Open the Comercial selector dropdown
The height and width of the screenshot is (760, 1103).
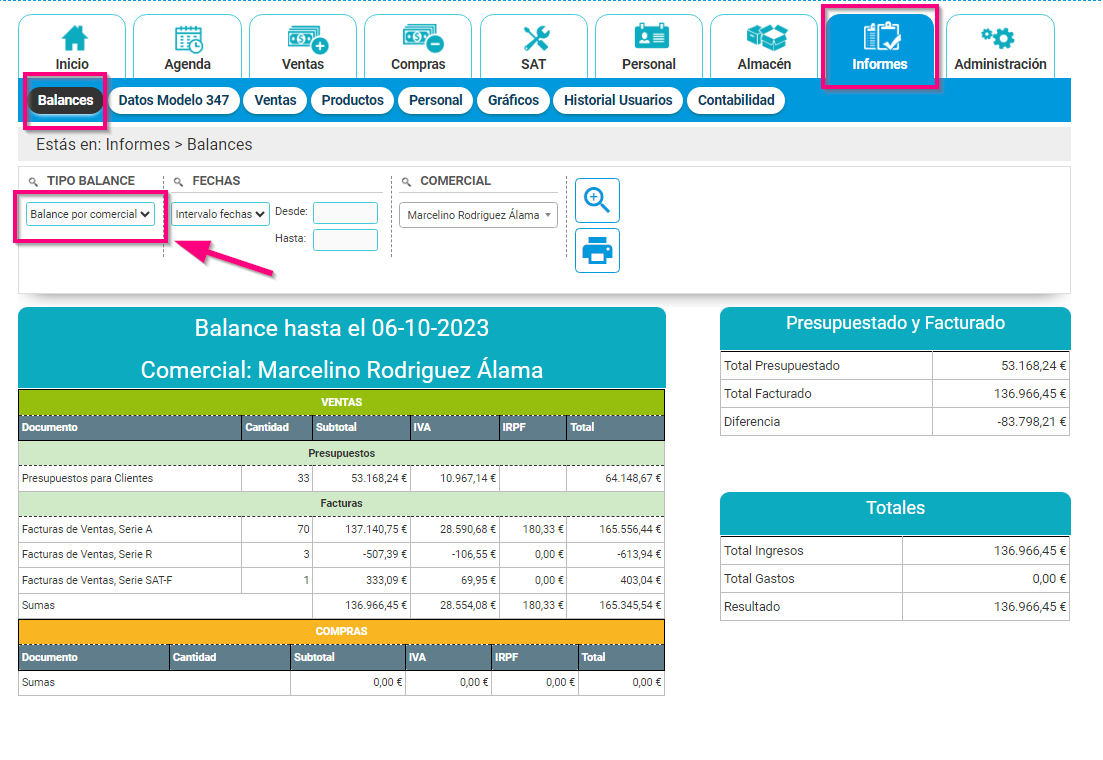coord(477,215)
